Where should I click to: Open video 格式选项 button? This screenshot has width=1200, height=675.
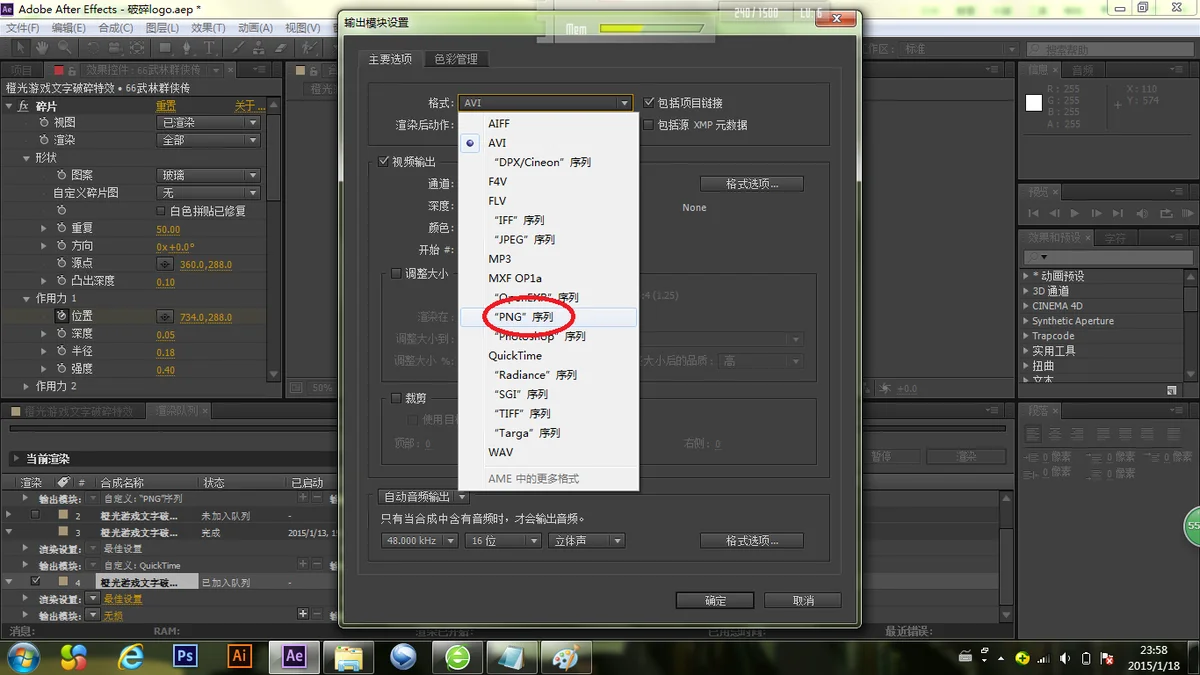(x=751, y=184)
